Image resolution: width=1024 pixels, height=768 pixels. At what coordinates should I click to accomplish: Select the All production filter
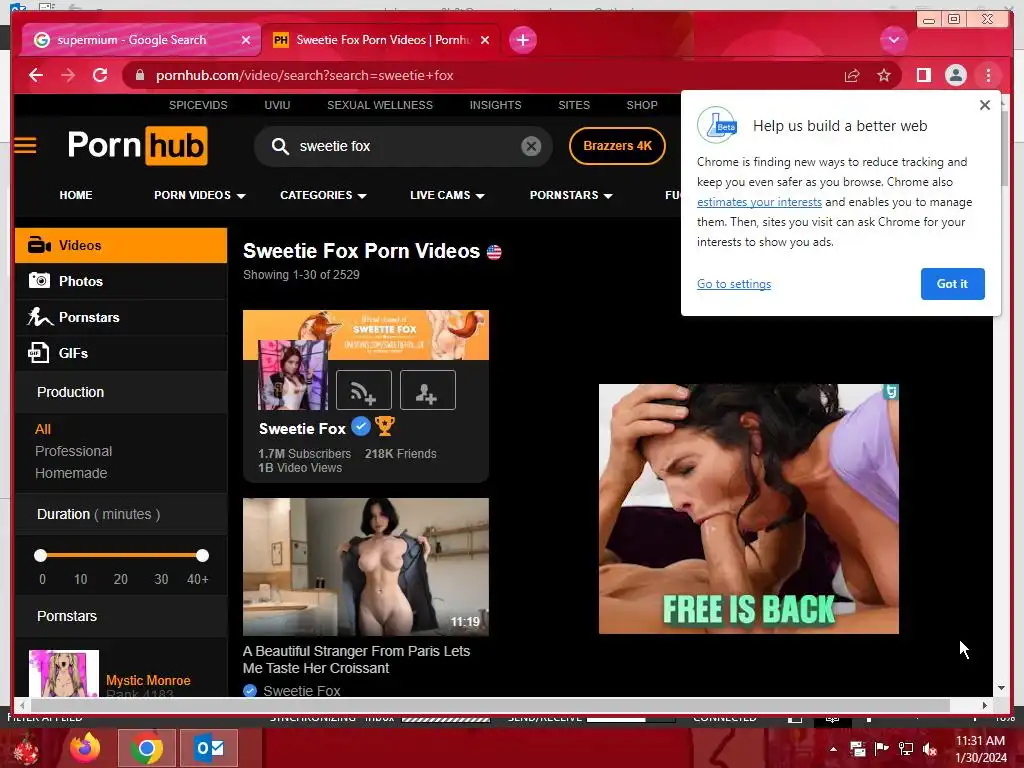tap(43, 429)
